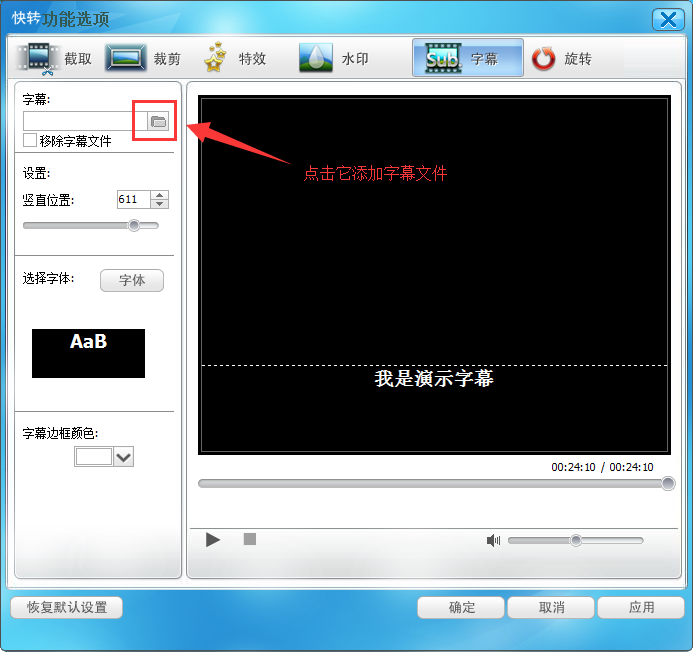Close the 快转功能选项 dialog
Screen dimensions: 693x652
pyautogui.click(x=668, y=19)
